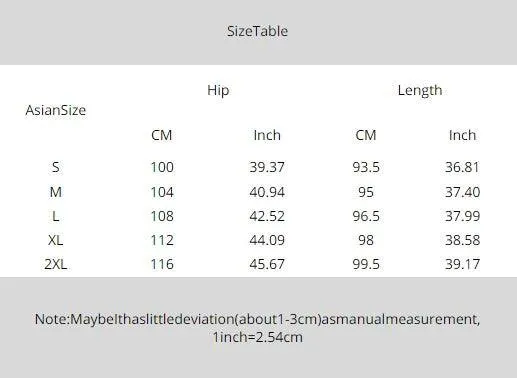Click the CM label under Length
This screenshot has height=378, width=517.
point(366,135)
